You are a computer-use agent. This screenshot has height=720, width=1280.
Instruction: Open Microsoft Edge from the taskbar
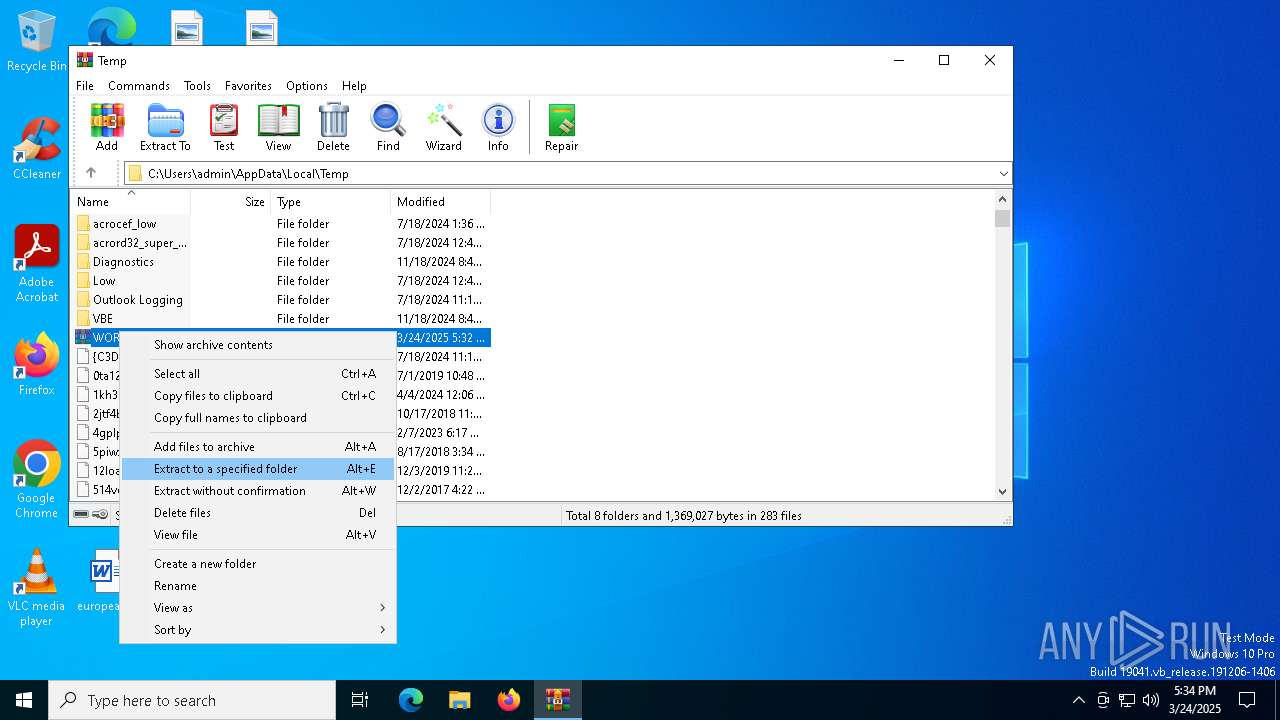tap(411, 700)
